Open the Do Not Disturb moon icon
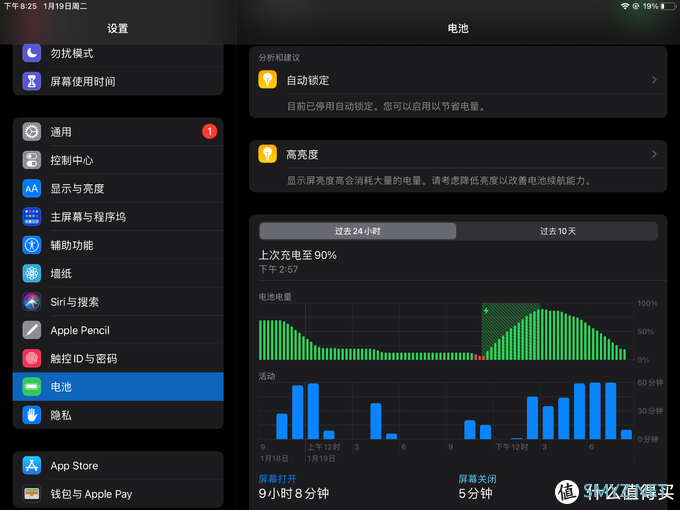Screen dimensions: 680x510 [32, 53]
